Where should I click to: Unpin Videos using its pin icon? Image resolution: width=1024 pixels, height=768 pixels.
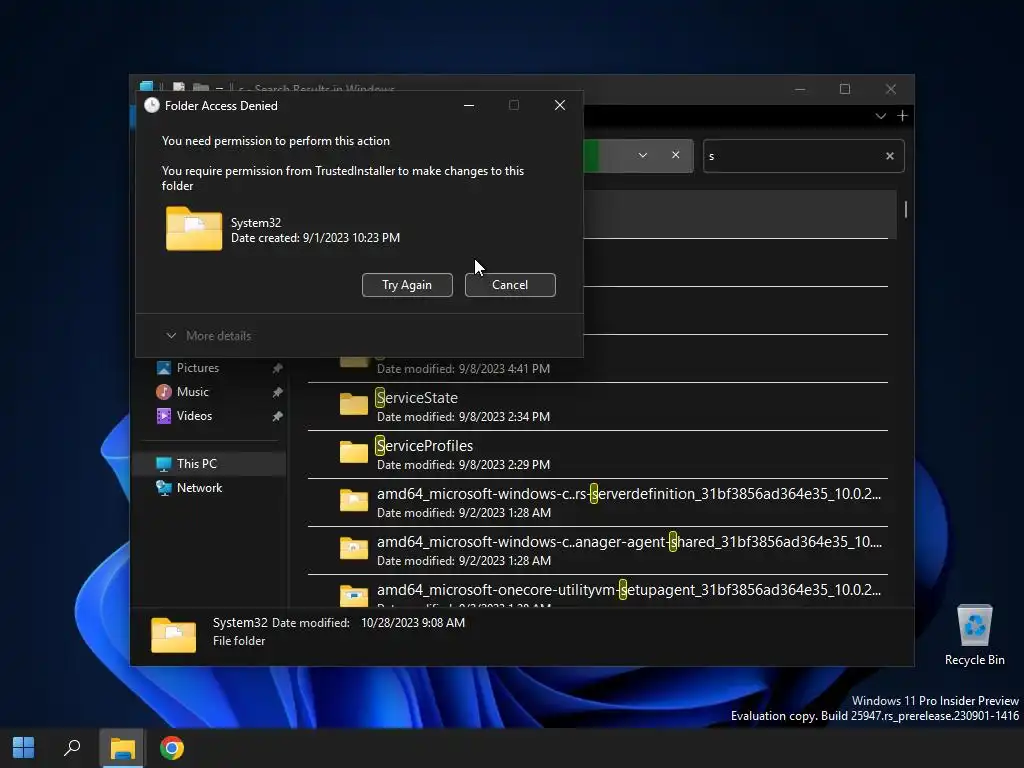[278, 417]
